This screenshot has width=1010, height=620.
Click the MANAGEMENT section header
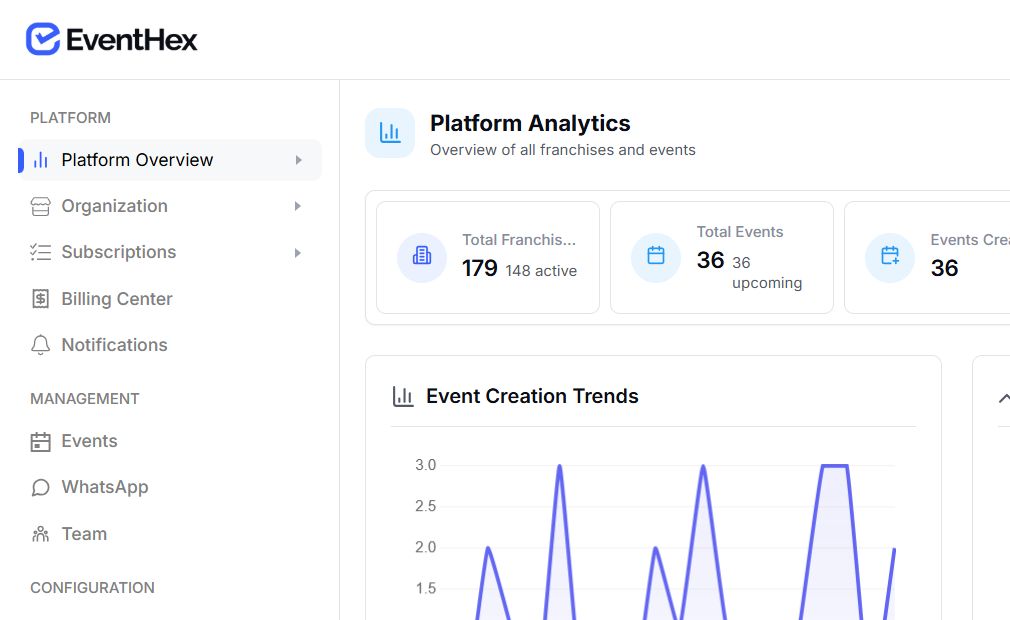tap(84, 399)
